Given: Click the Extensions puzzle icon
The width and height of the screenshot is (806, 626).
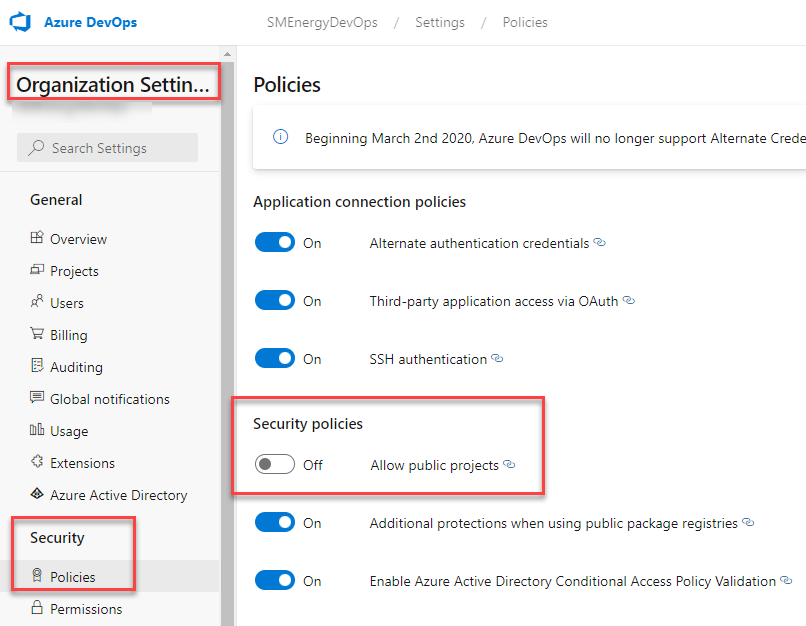Looking at the screenshot, I should [x=37, y=462].
